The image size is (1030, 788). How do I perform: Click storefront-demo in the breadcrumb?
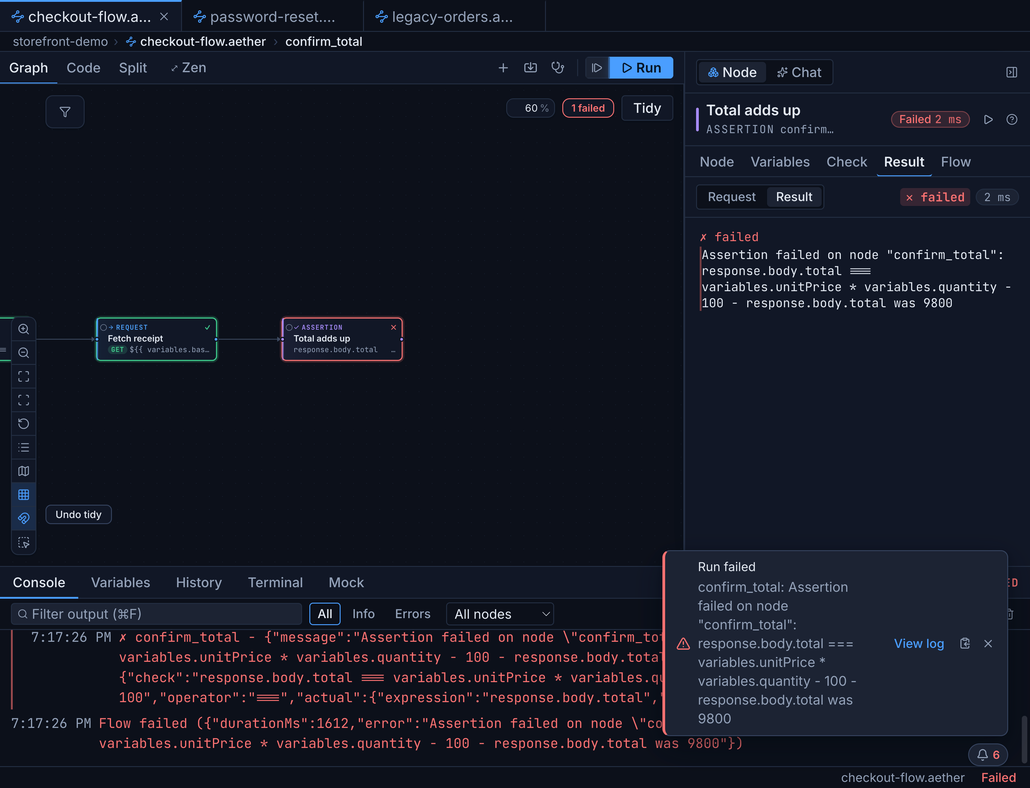(x=60, y=41)
